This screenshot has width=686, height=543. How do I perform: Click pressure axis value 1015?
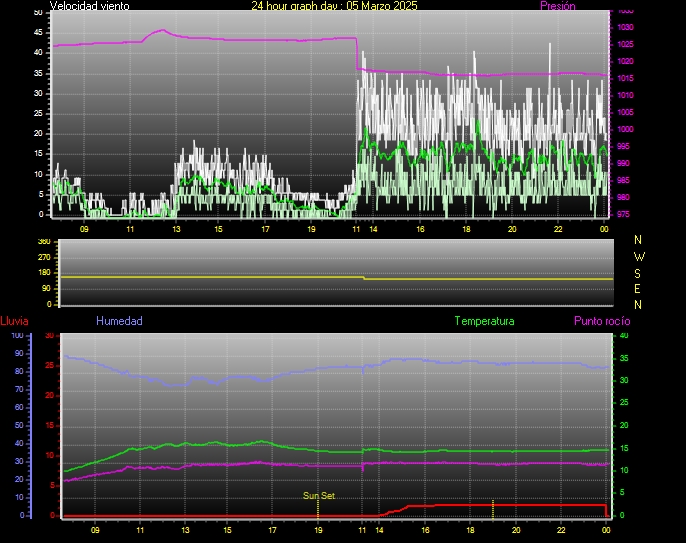pyautogui.click(x=625, y=79)
